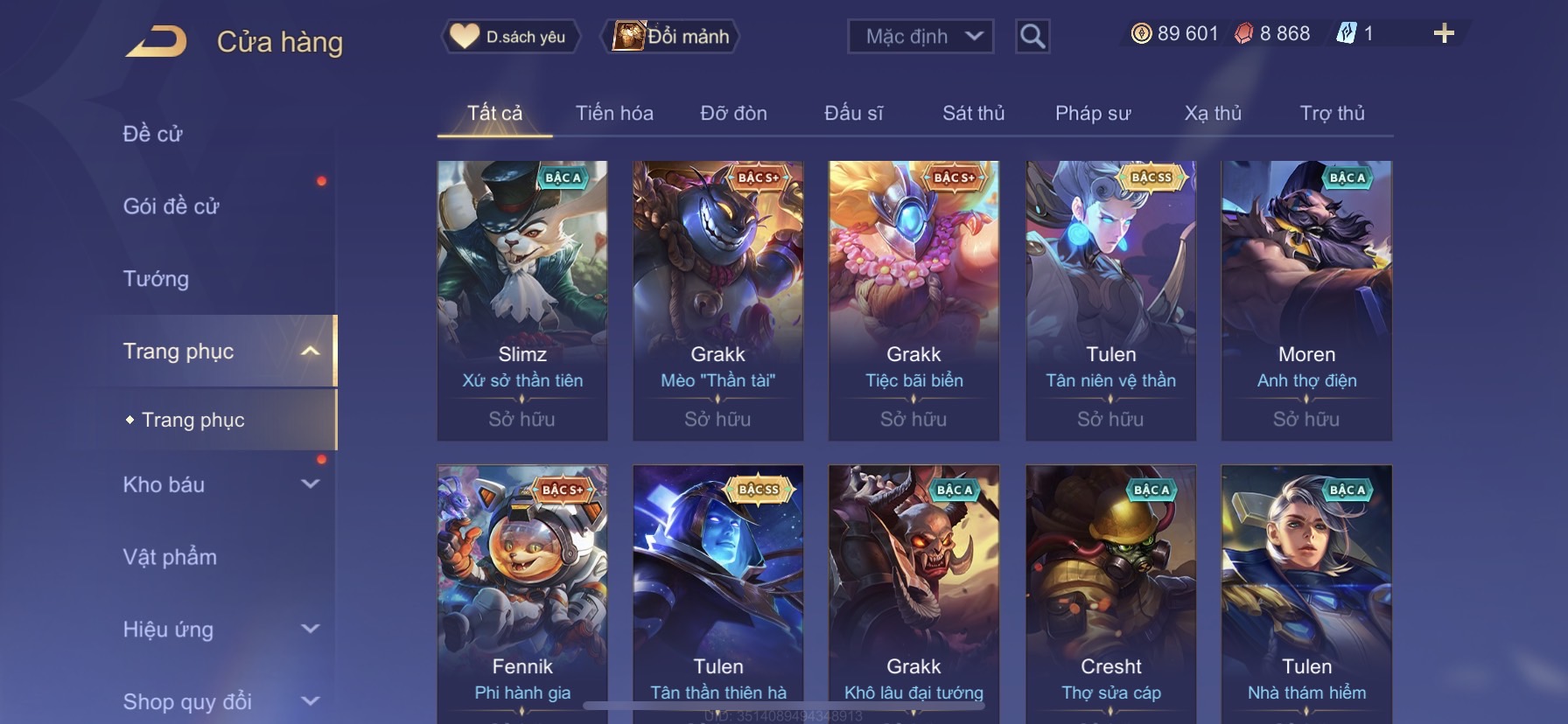Image resolution: width=1568 pixels, height=724 pixels.
Task: Open the search magnifier icon
Action: pyautogui.click(x=1032, y=36)
